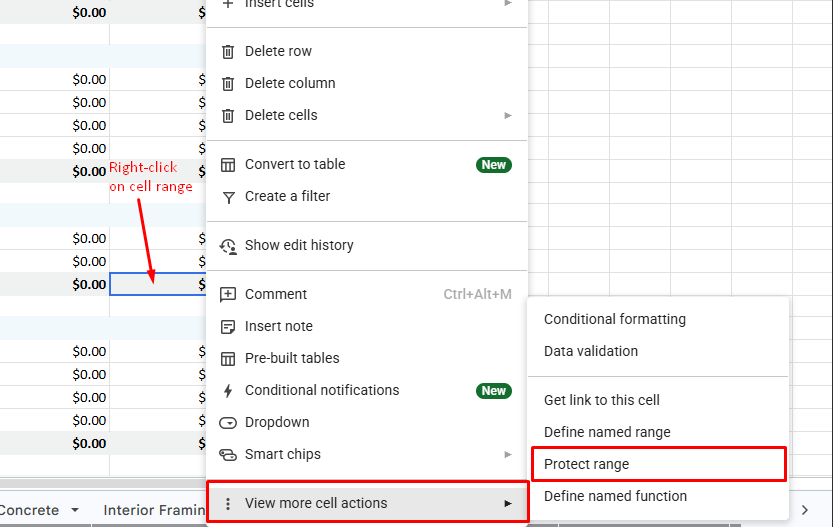
Task: Click the plus icon next to Insert cells
Action: click(228, 4)
